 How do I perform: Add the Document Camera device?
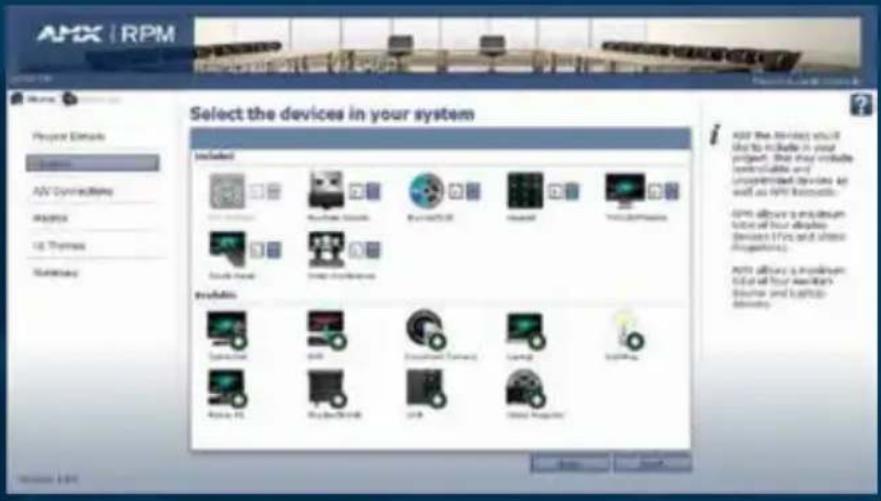[x=426, y=330]
